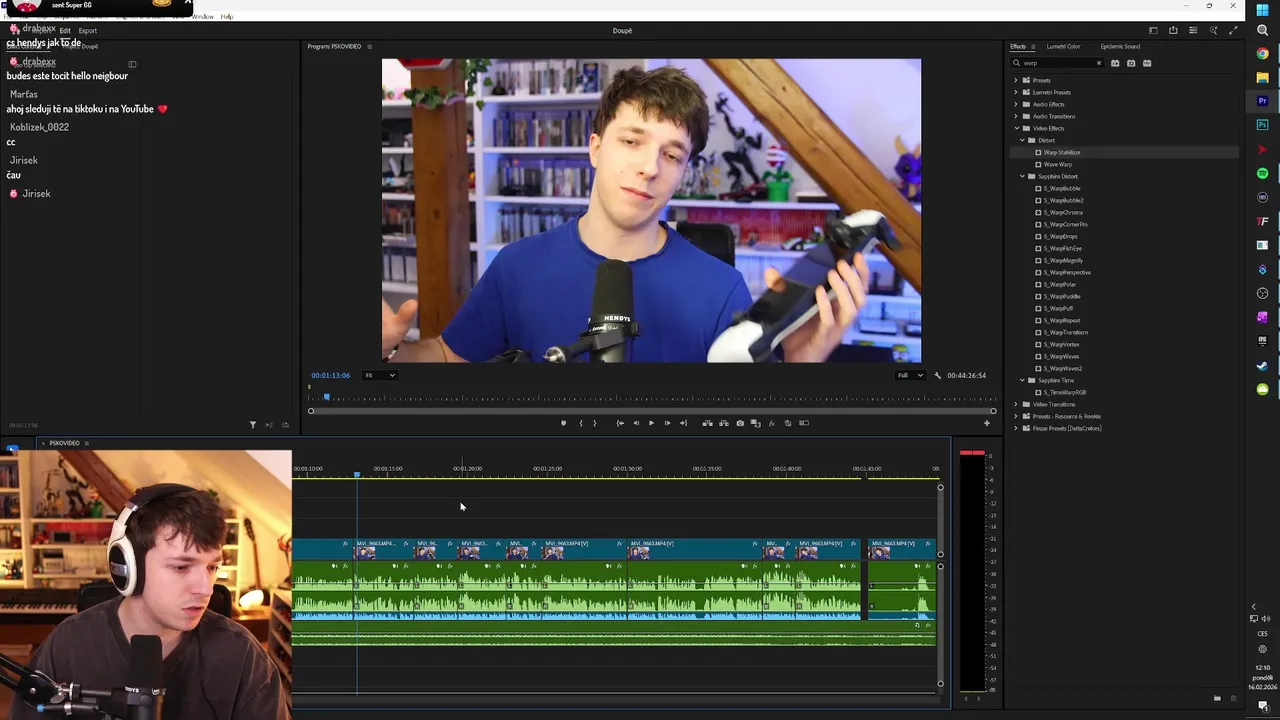The width and height of the screenshot is (1280, 720).
Task: Toggle Accelerated Effects filter icon
Action: point(1115,63)
